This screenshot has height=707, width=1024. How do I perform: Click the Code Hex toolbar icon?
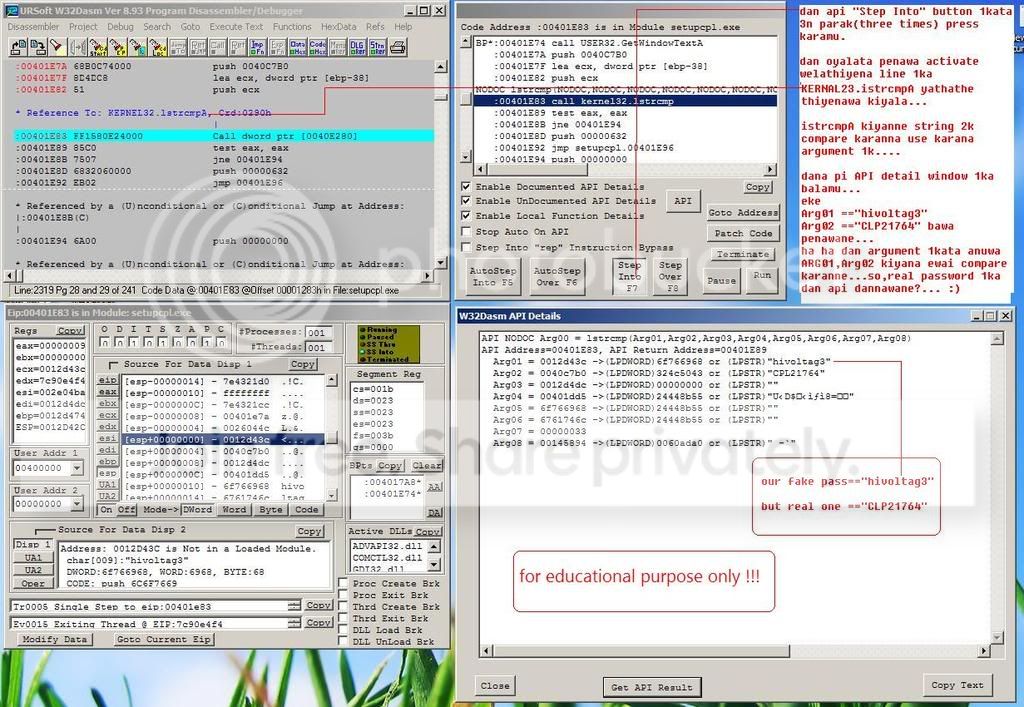point(317,47)
